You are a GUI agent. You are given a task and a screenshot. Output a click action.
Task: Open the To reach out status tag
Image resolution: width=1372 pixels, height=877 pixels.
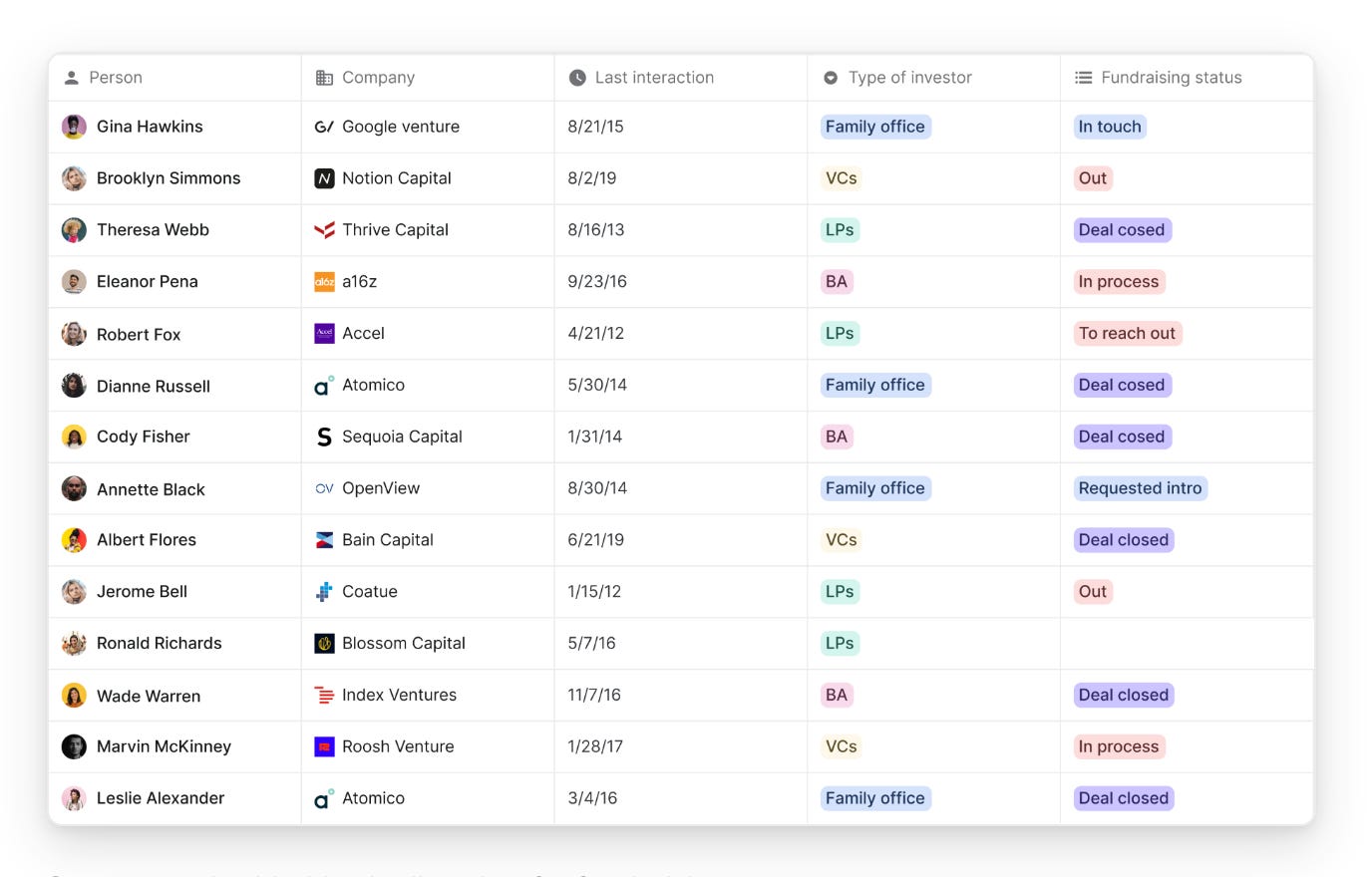click(x=1128, y=334)
